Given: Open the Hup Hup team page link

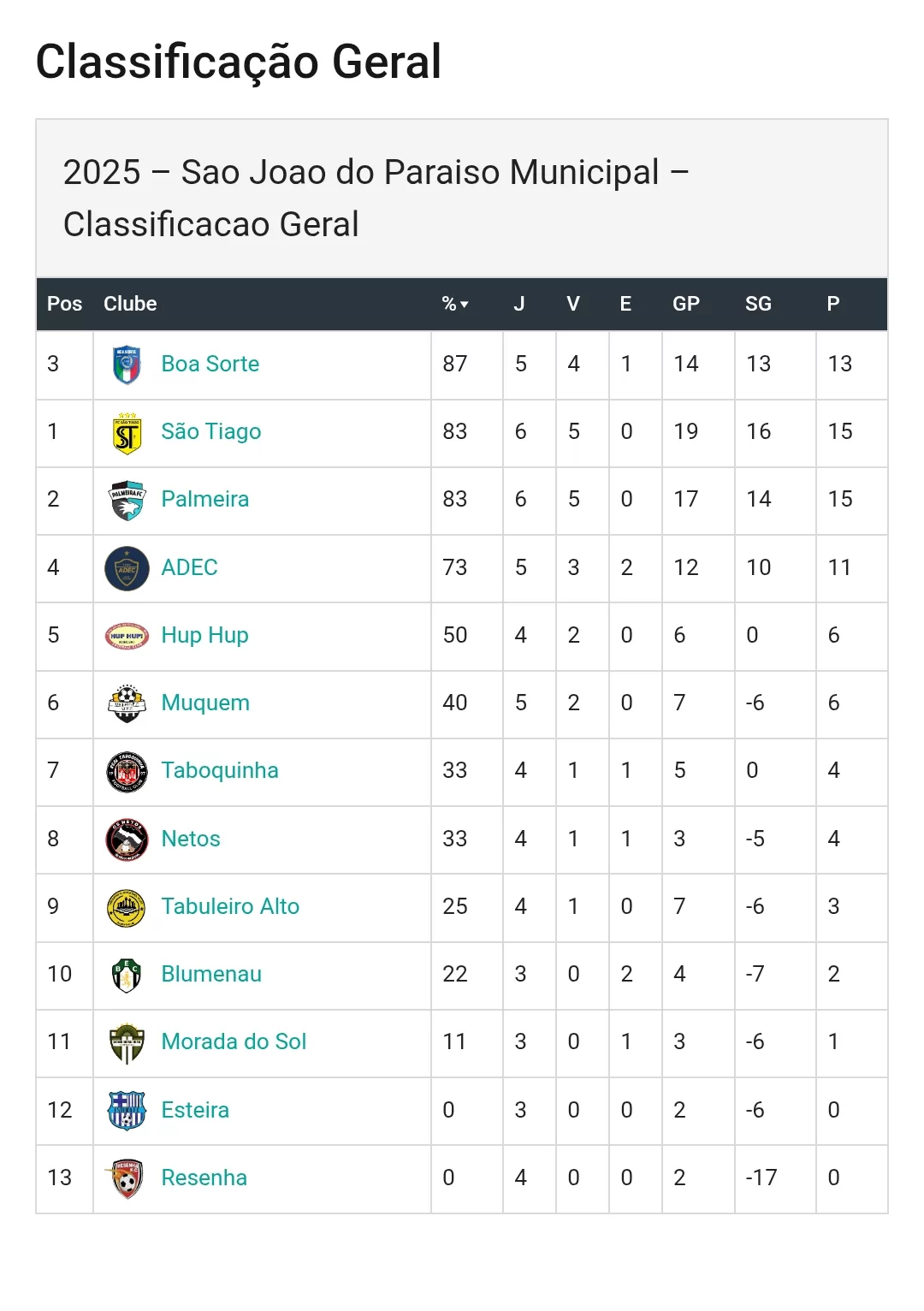Looking at the screenshot, I should [204, 635].
